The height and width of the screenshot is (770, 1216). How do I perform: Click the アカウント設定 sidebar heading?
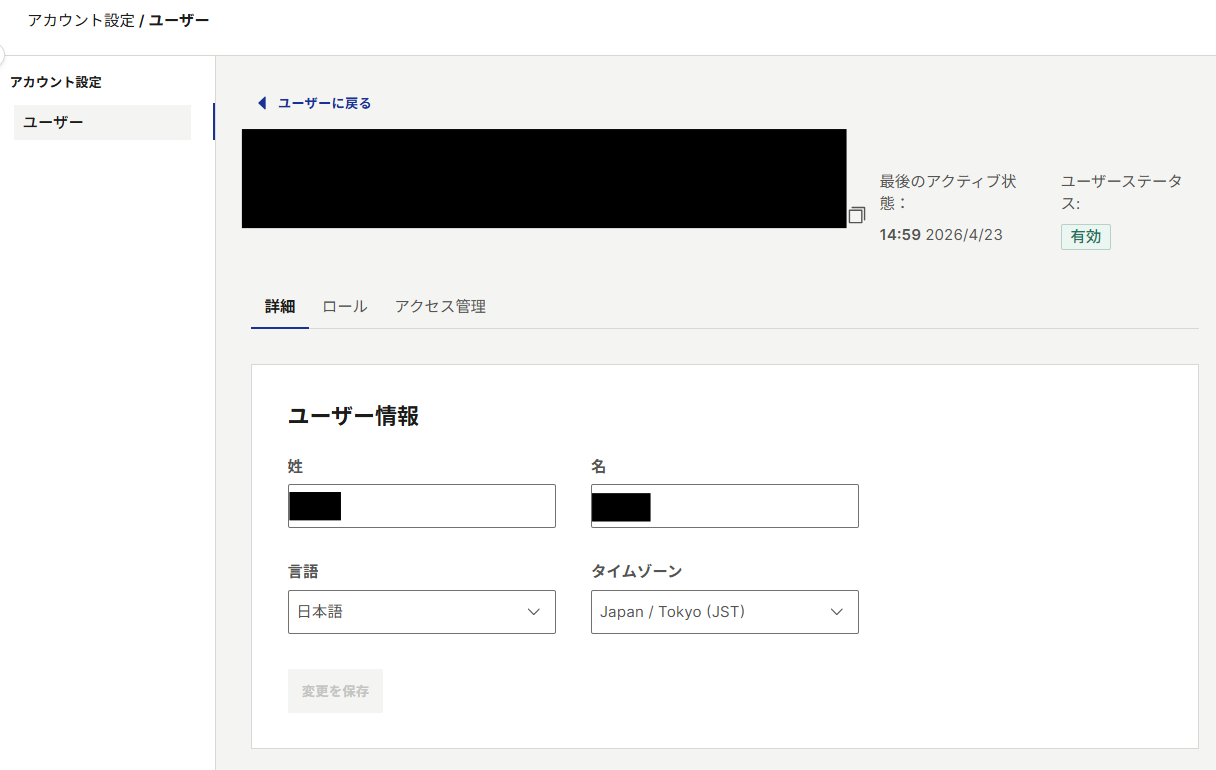(56, 82)
